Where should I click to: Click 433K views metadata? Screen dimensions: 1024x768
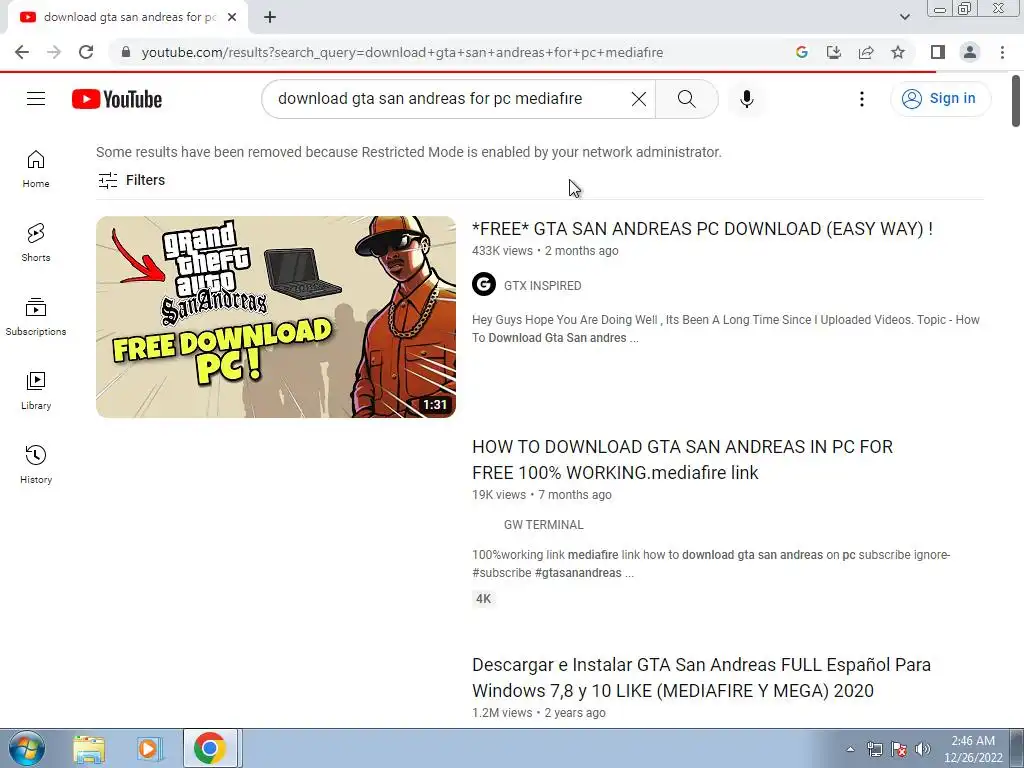[502, 251]
